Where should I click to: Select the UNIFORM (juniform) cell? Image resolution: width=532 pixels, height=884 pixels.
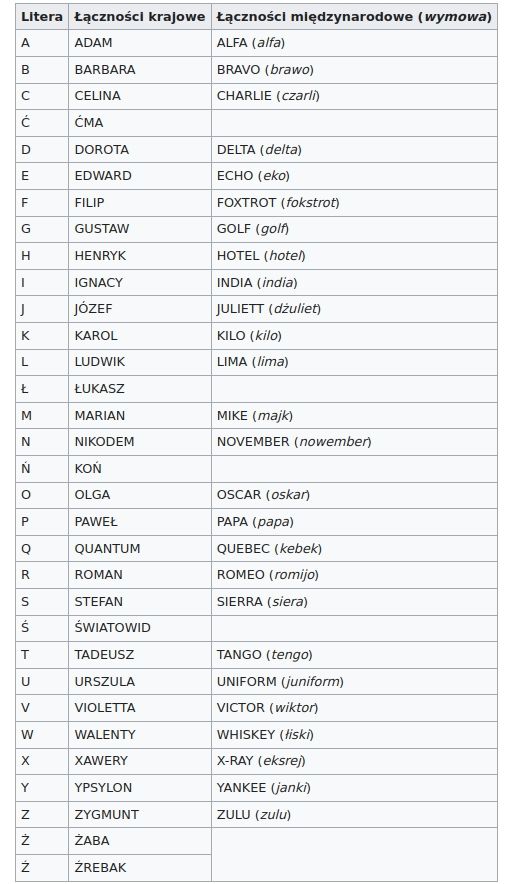[354, 681]
